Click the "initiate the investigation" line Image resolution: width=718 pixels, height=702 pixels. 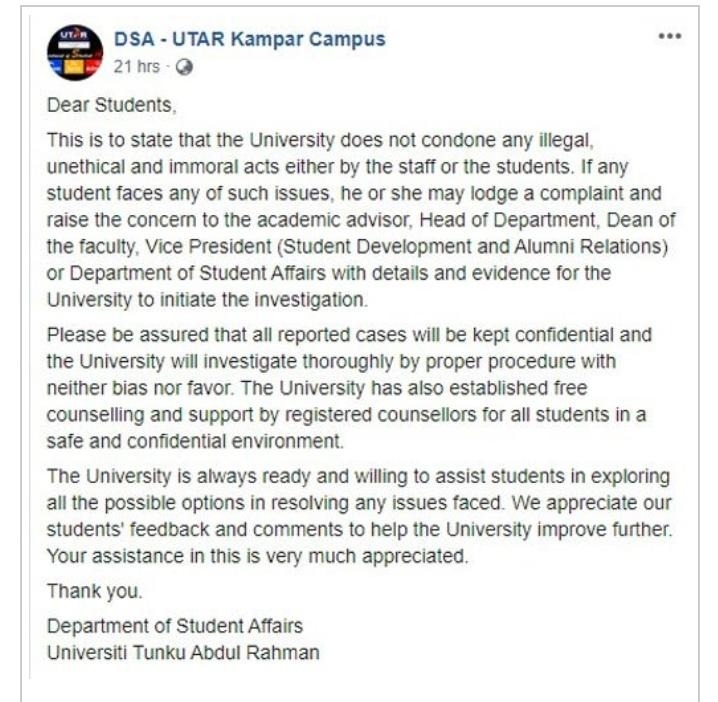[207, 300]
